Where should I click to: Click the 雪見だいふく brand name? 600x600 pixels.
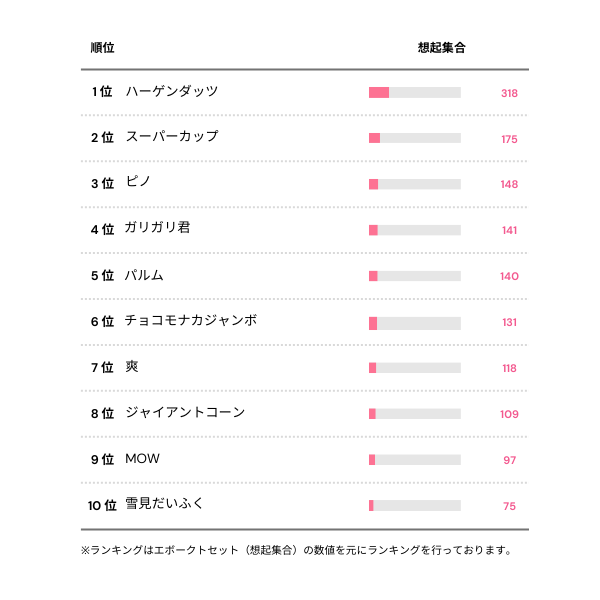pyautogui.click(x=165, y=504)
